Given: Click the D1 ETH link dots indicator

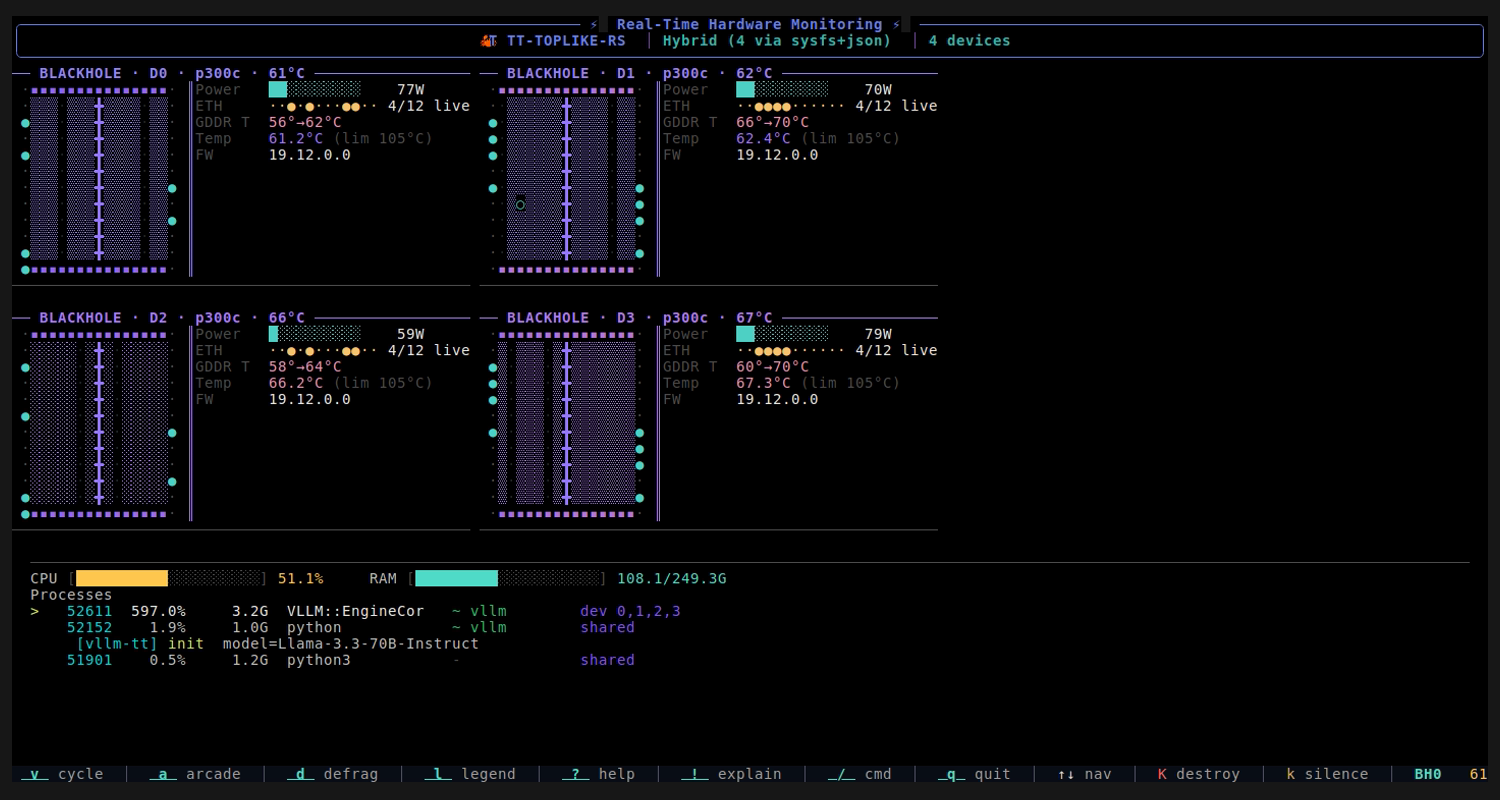Looking at the screenshot, I should tap(791, 106).
